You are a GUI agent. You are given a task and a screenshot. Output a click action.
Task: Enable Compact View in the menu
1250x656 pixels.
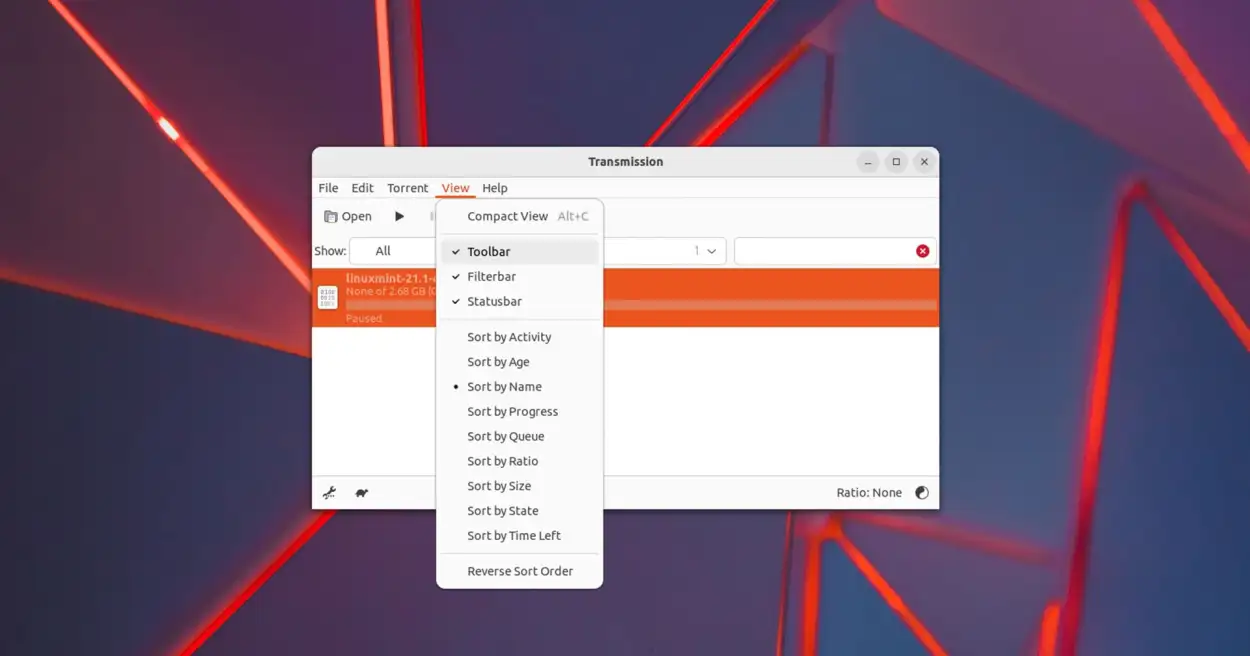coord(520,216)
